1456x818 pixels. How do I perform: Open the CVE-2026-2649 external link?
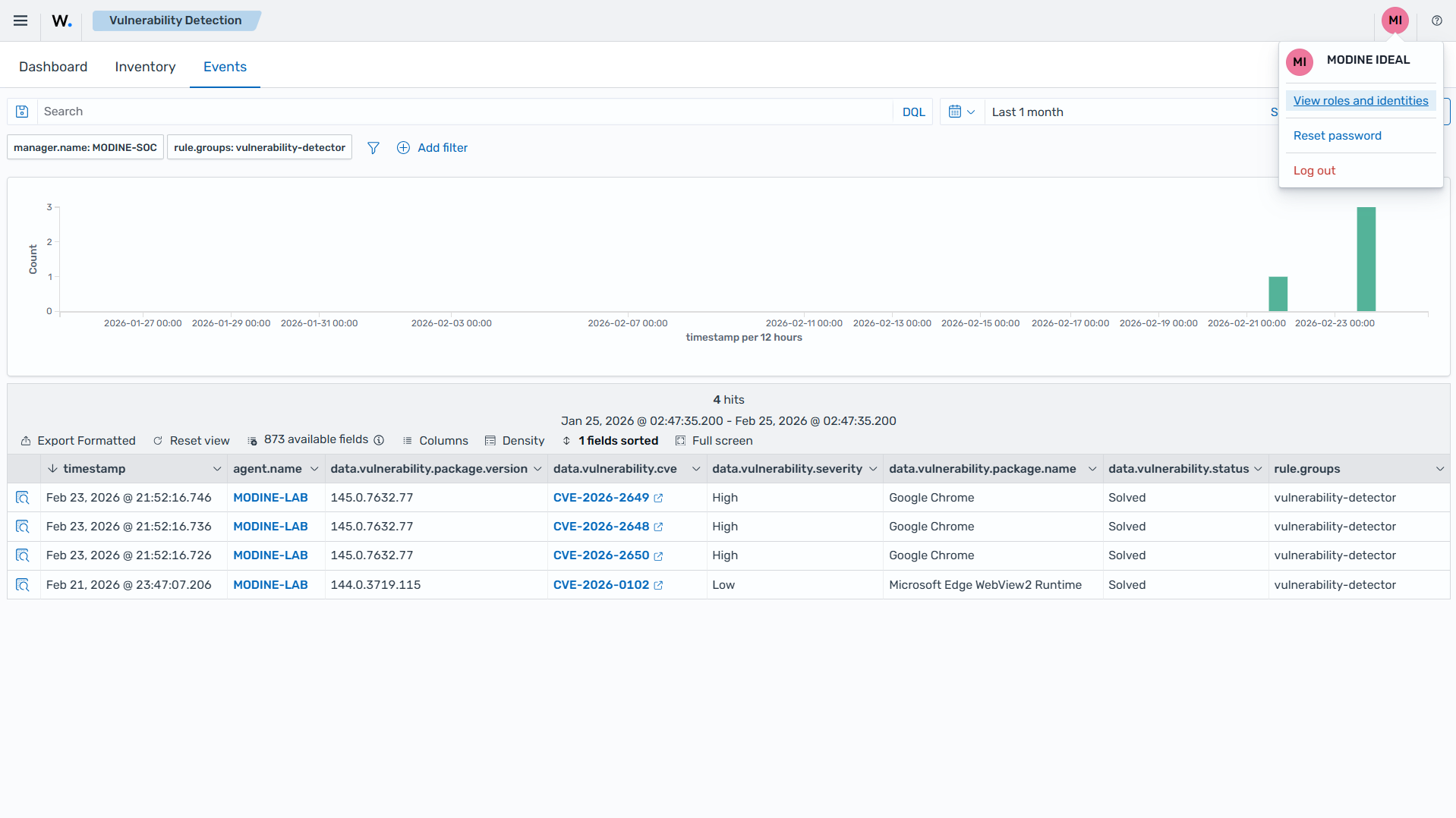coord(659,498)
